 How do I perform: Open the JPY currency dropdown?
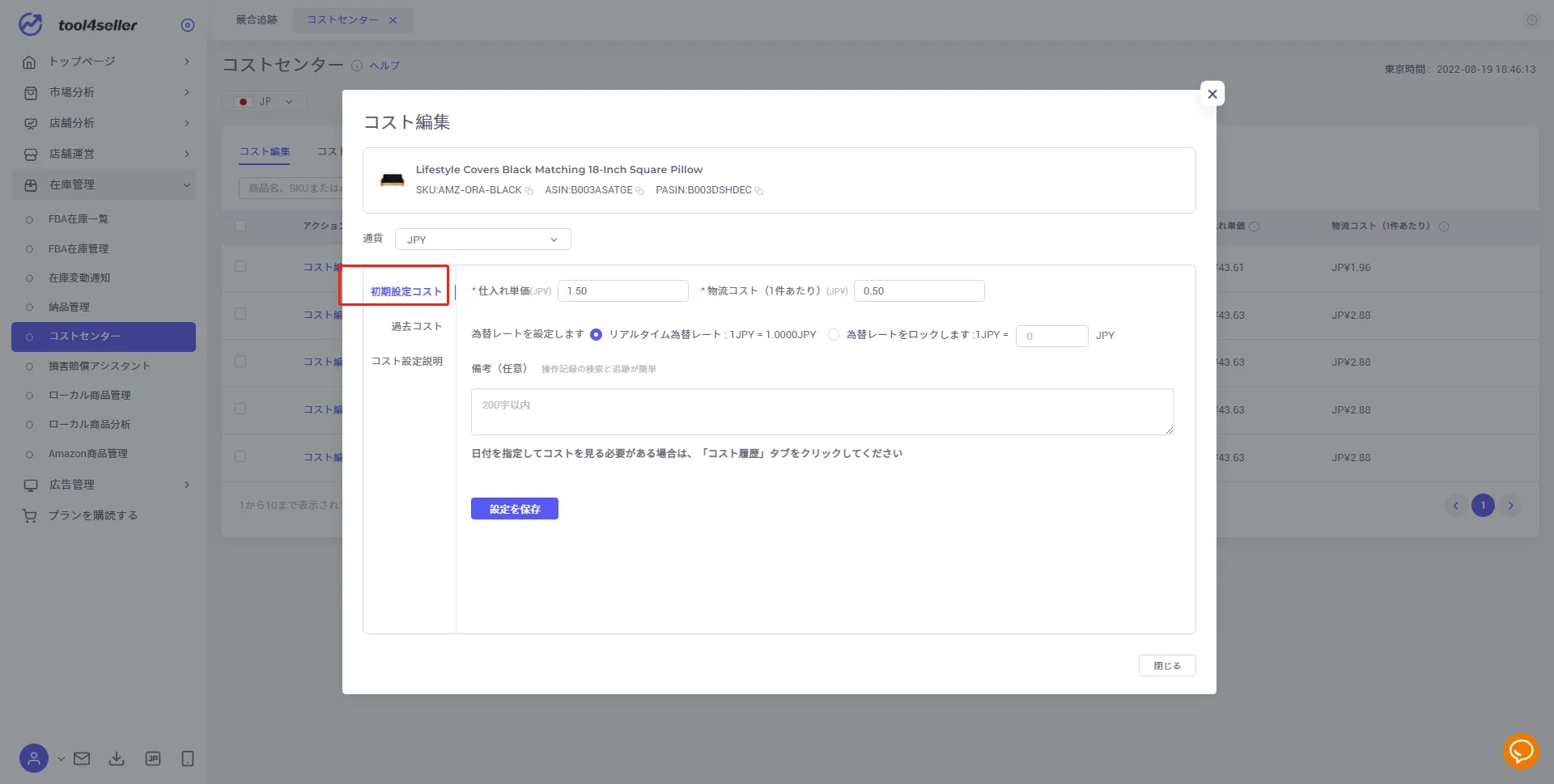[483, 239]
